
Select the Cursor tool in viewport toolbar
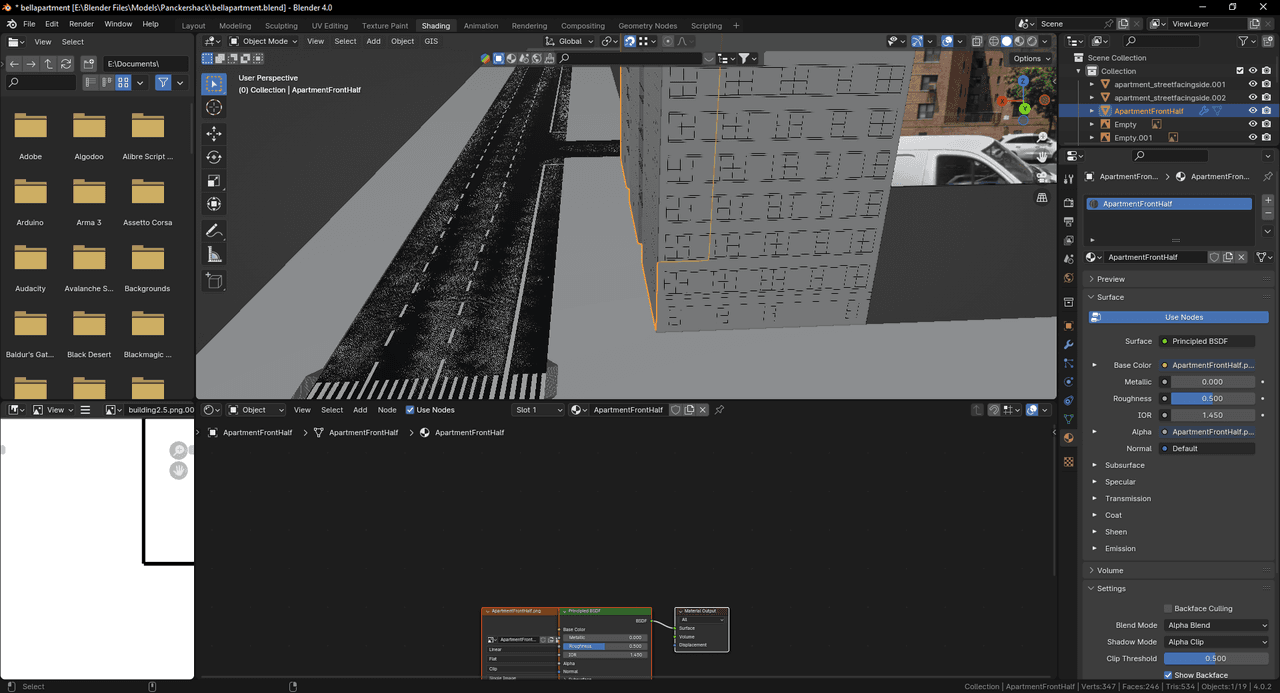point(214,108)
